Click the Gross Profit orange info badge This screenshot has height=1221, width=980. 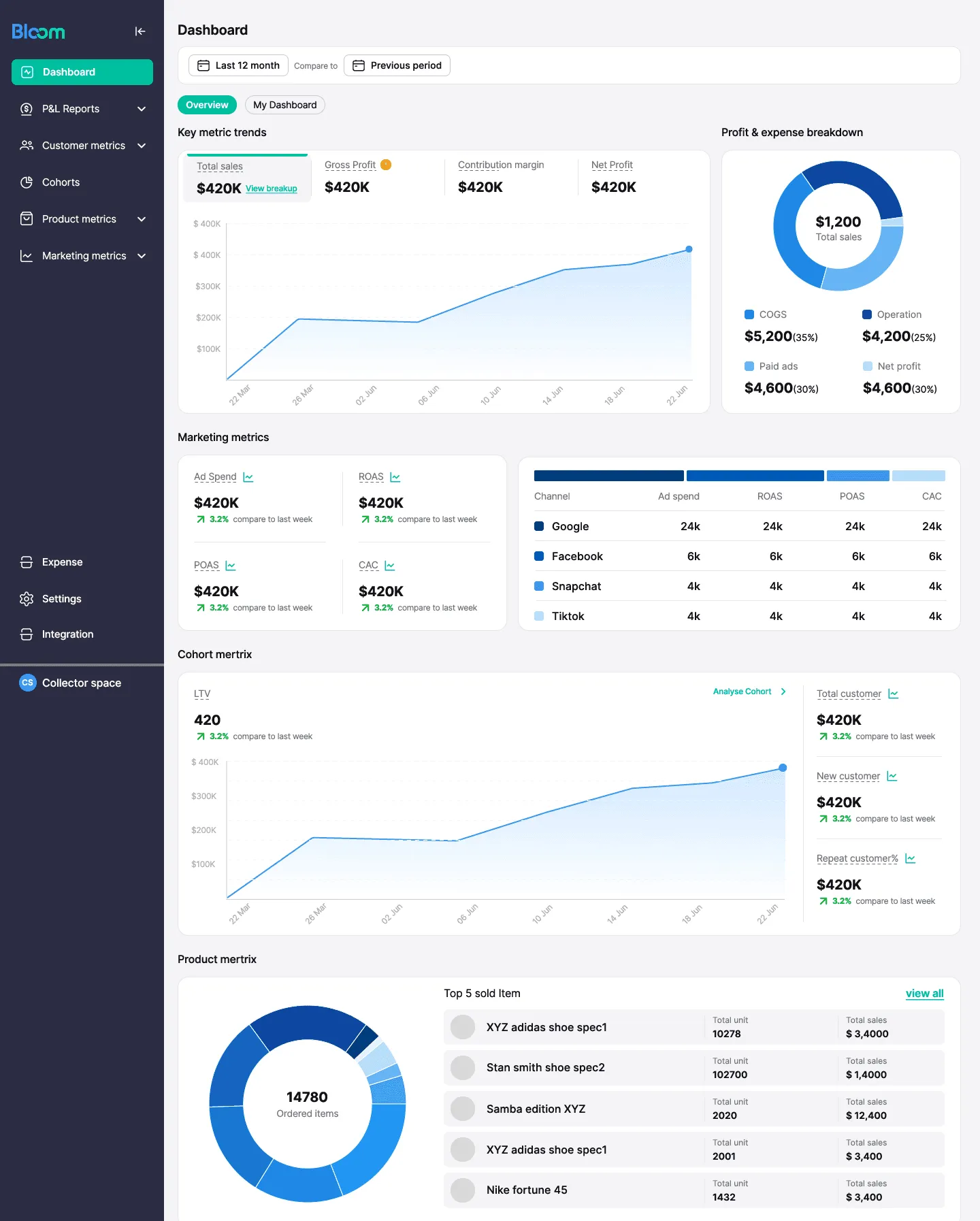click(x=386, y=165)
